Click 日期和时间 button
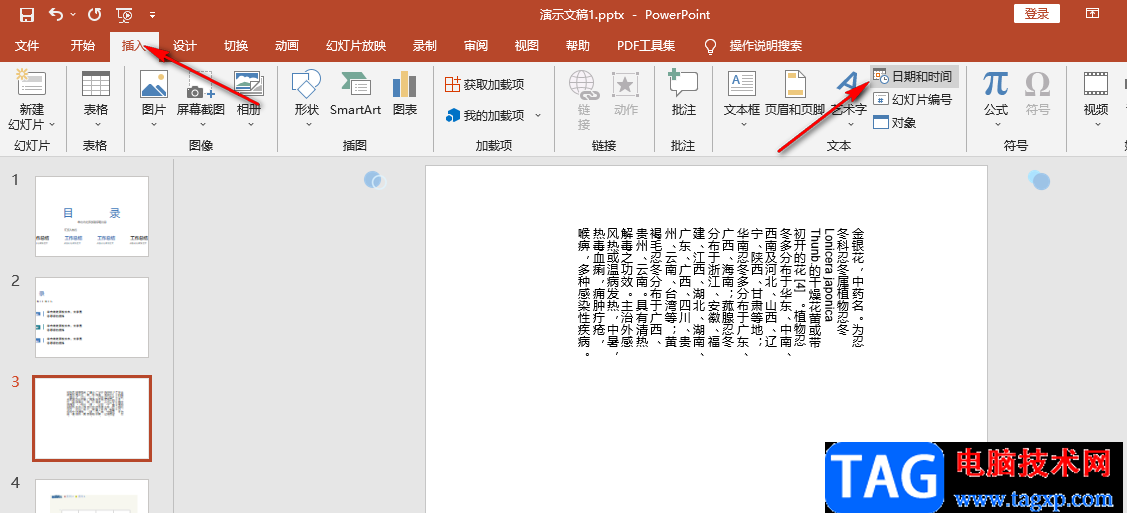Viewport: 1127px width, 513px height. click(914, 76)
